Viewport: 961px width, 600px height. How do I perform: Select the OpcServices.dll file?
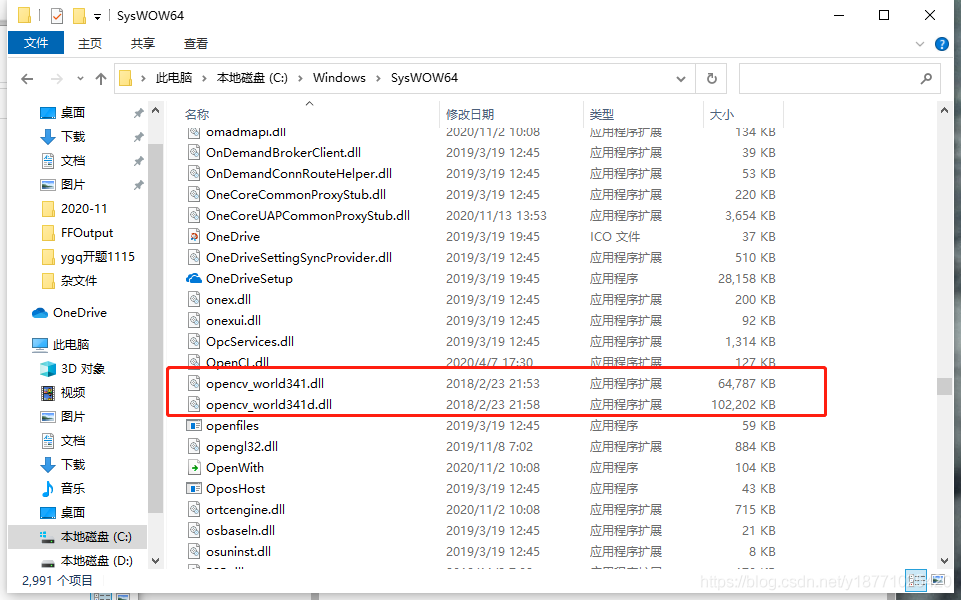coord(249,341)
